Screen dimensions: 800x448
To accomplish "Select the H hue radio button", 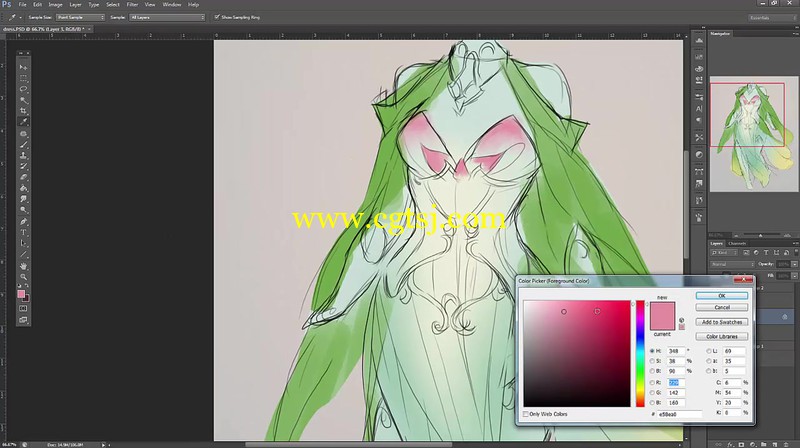I will coord(652,351).
